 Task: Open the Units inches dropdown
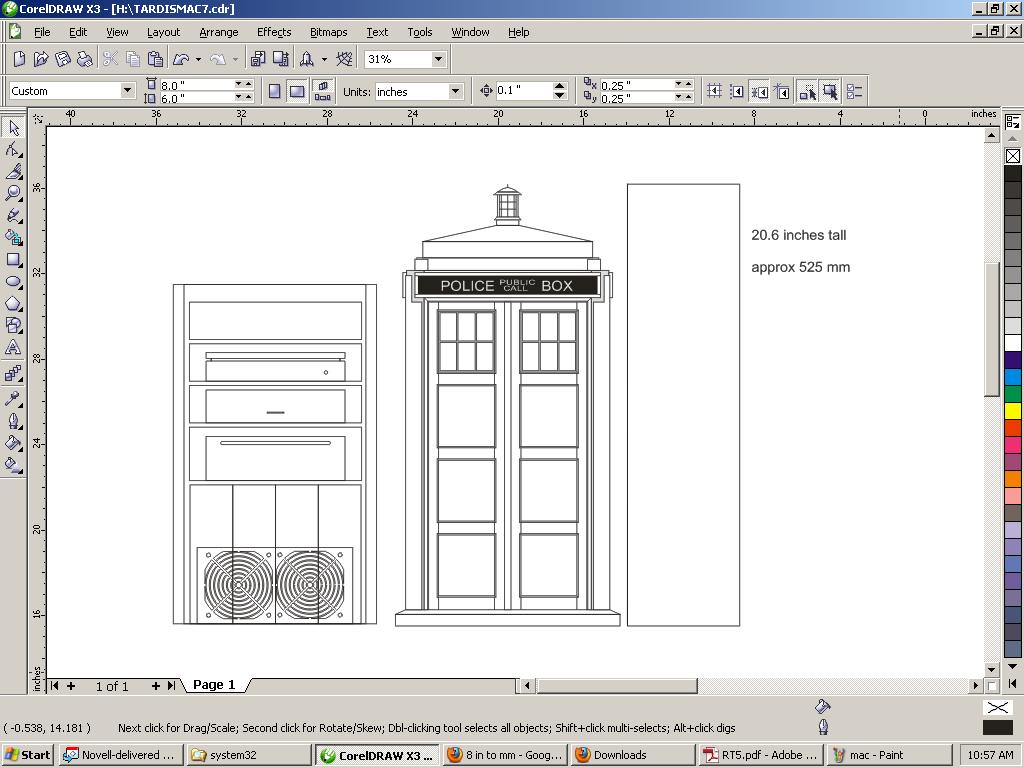pos(456,91)
